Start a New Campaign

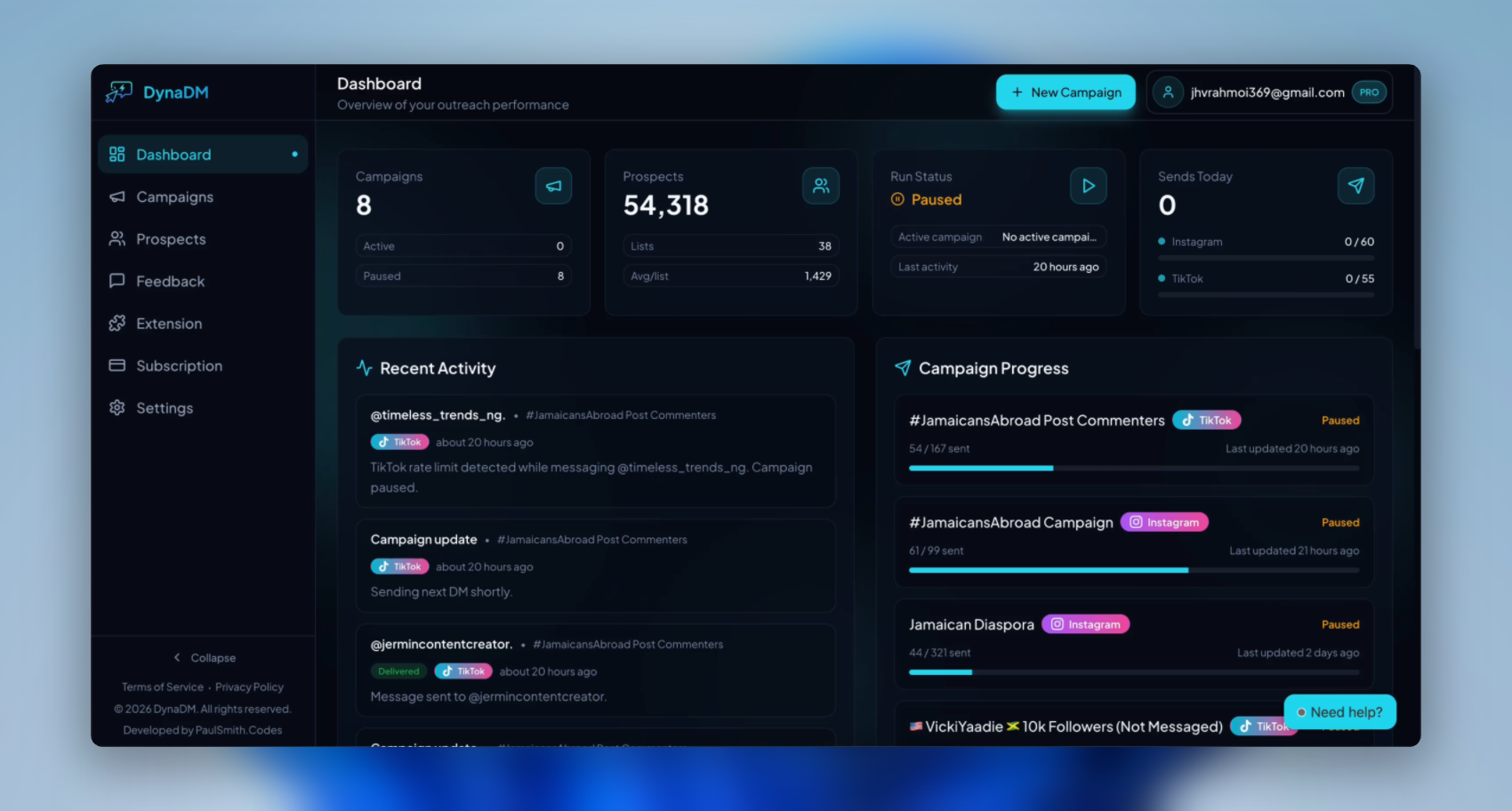coord(1066,92)
